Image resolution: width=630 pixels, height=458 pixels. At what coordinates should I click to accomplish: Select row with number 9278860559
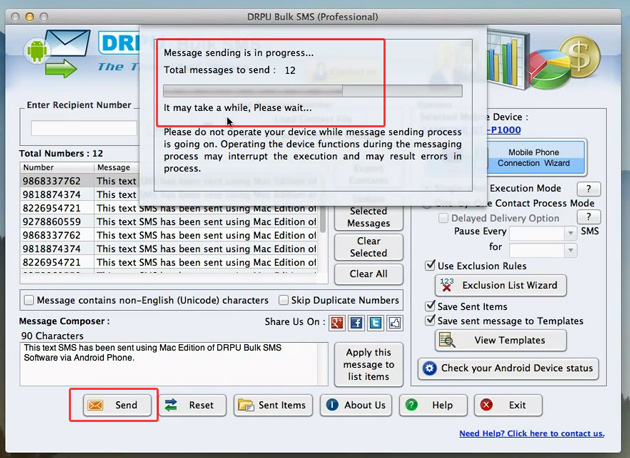(169, 221)
